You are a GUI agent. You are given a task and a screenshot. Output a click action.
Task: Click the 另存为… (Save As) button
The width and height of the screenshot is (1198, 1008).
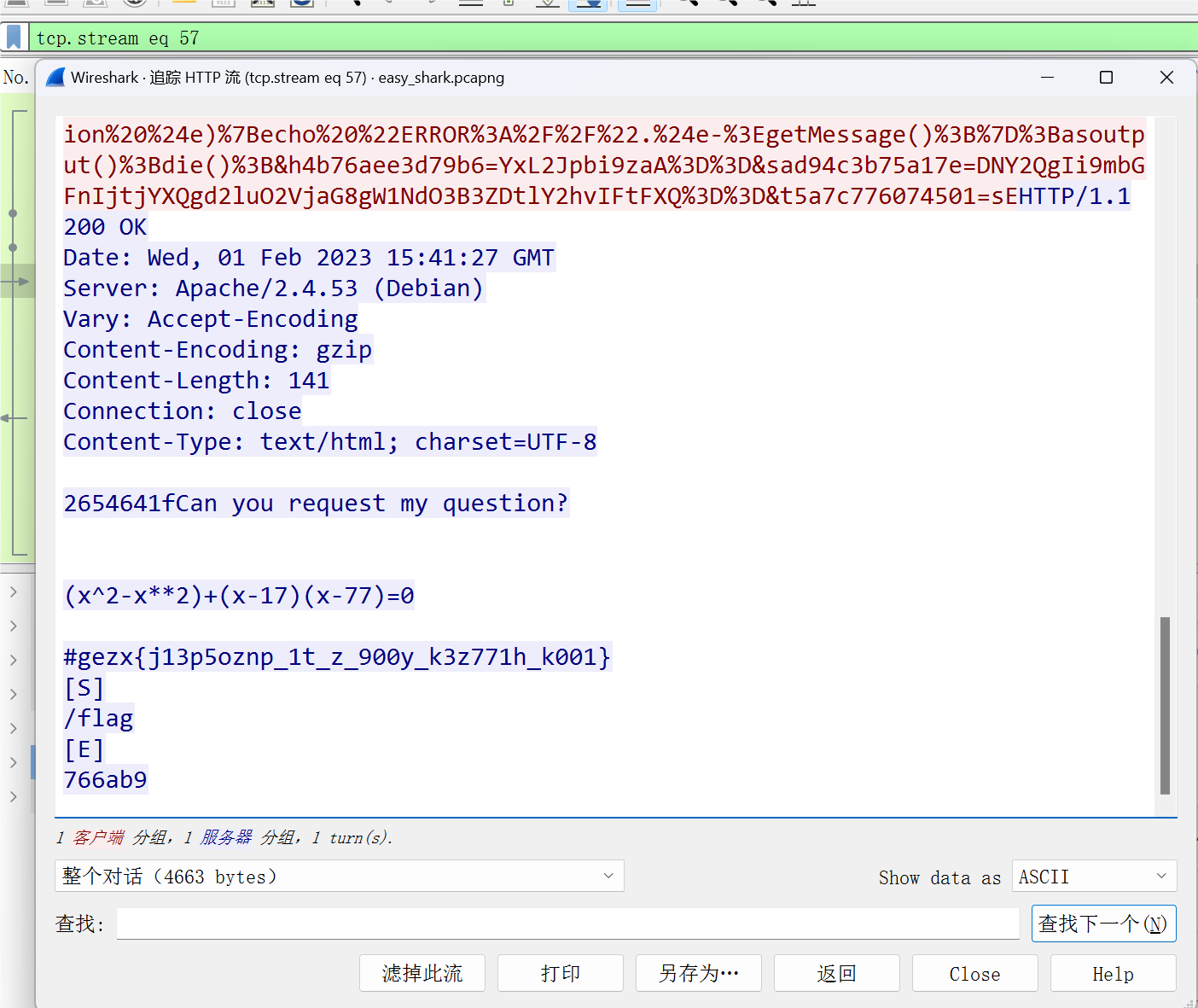(x=699, y=973)
